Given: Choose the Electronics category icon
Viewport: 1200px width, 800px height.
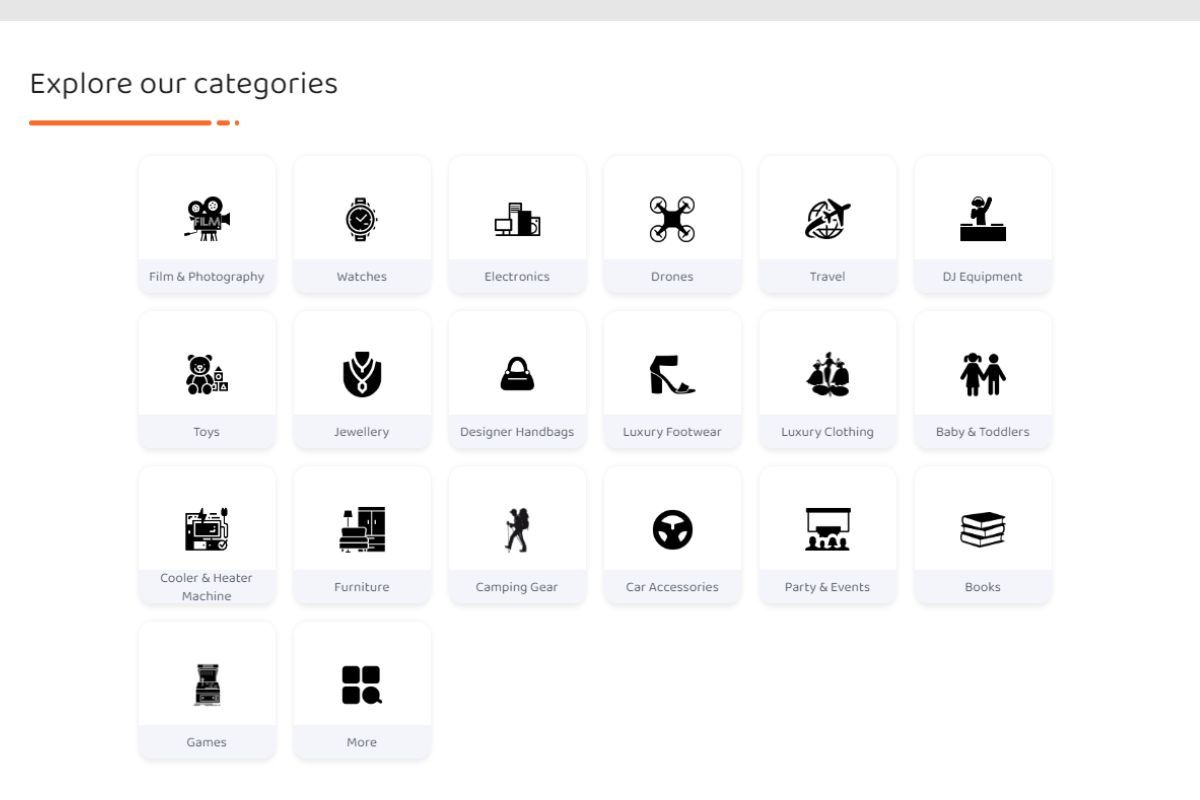Looking at the screenshot, I should pos(517,220).
